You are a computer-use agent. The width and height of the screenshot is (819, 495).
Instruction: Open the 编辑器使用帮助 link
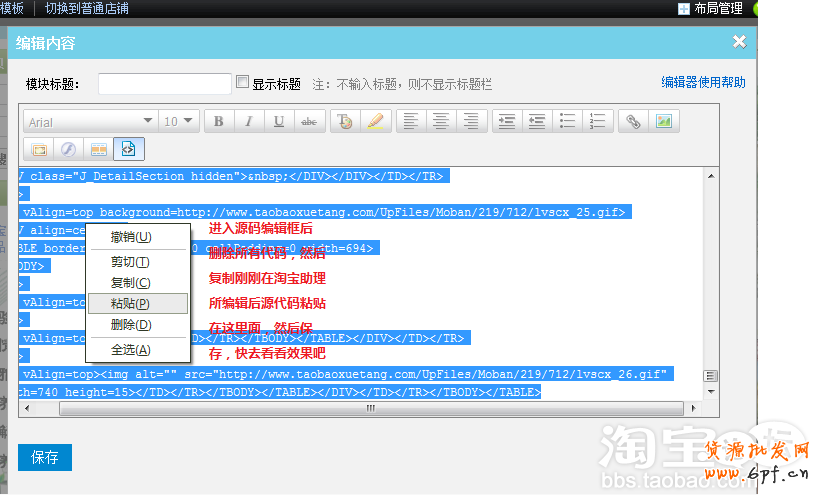[x=703, y=83]
